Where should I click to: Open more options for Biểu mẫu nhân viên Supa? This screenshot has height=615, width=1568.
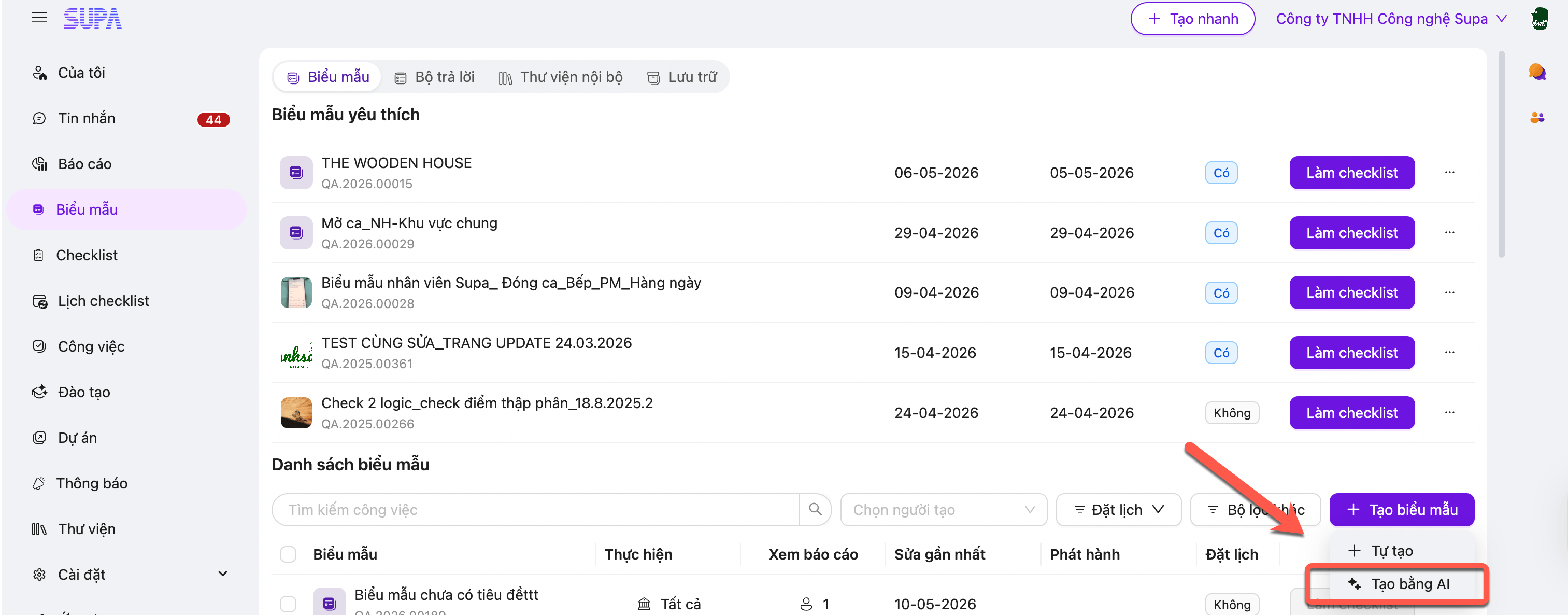click(1449, 292)
